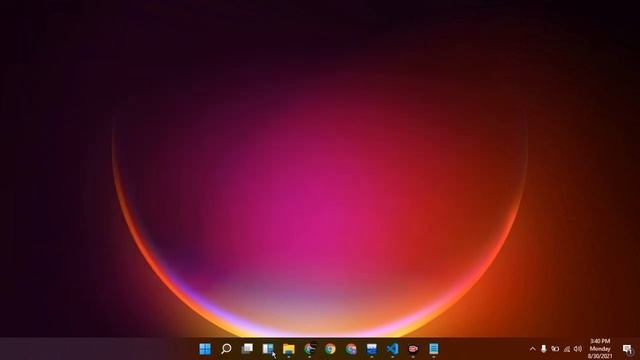Open the Widgets panel icon
The width and height of the screenshot is (640, 360).
pyautogui.click(x=268, y=349)
